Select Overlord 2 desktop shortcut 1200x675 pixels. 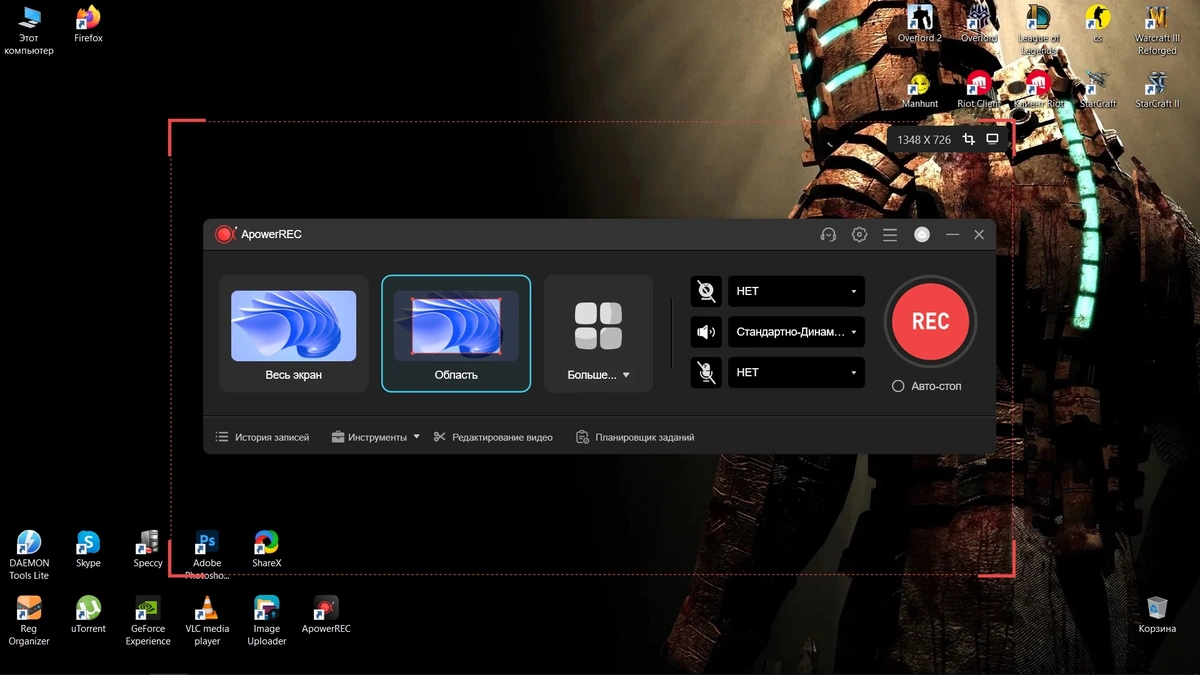click(x=920, y=25)
